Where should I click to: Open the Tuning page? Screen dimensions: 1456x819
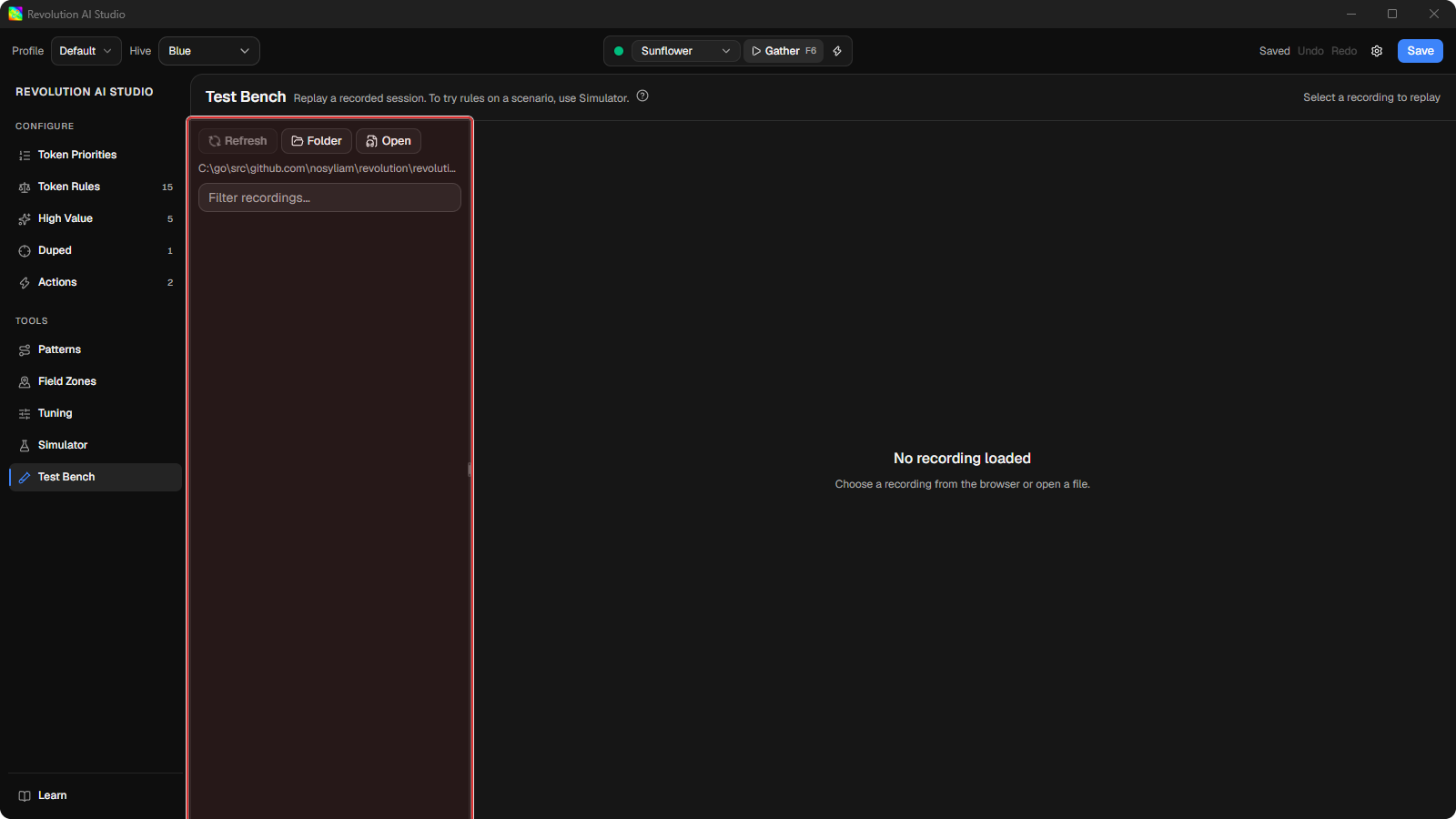(x=96, y=413)
